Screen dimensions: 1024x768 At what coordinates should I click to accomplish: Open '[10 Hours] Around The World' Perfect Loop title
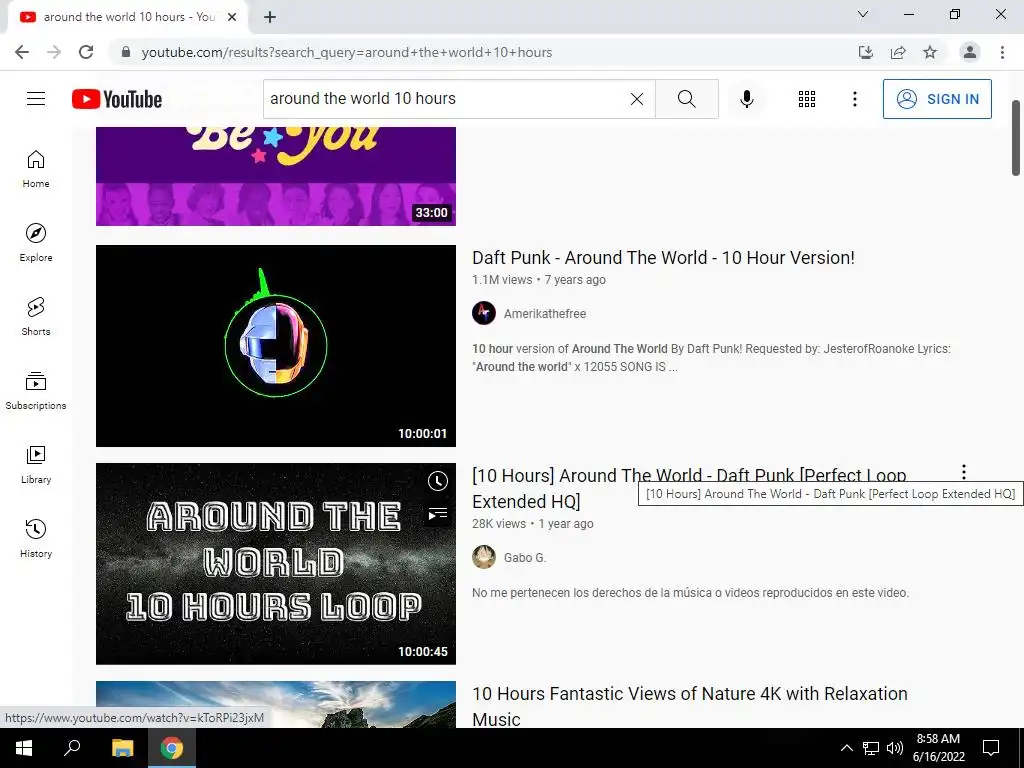(x=689, y=488)
